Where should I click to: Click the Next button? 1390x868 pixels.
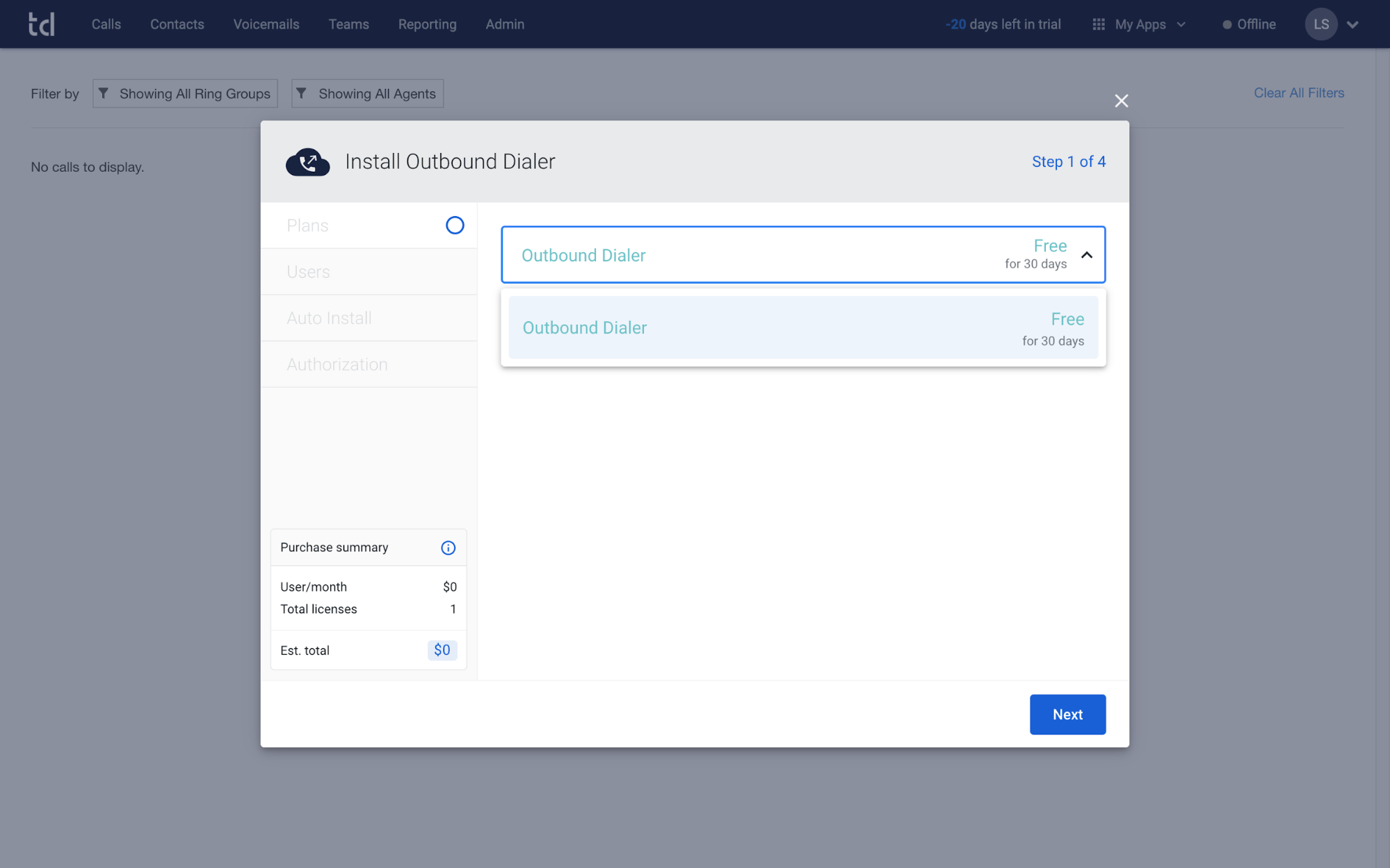click(1067, 714)
